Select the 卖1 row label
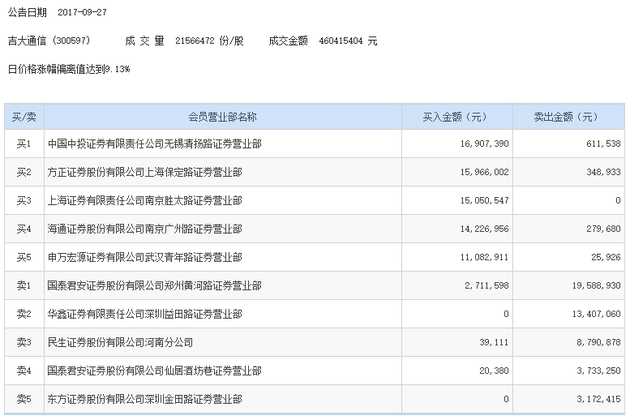The width and height of the screenshot is (630, 420). coord(24,286)
